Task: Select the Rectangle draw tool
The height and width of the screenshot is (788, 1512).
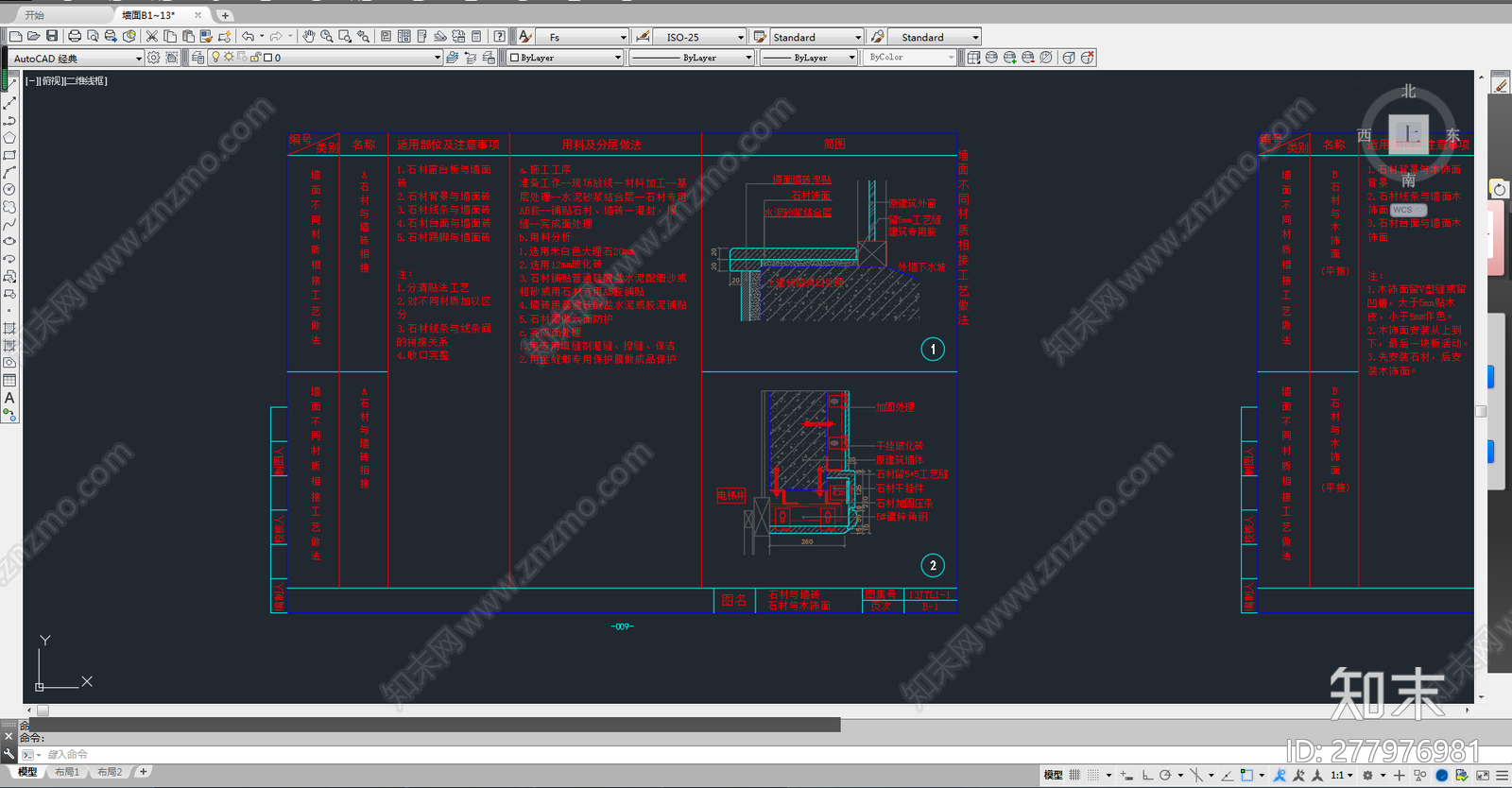Action: (x=9, y=155)
